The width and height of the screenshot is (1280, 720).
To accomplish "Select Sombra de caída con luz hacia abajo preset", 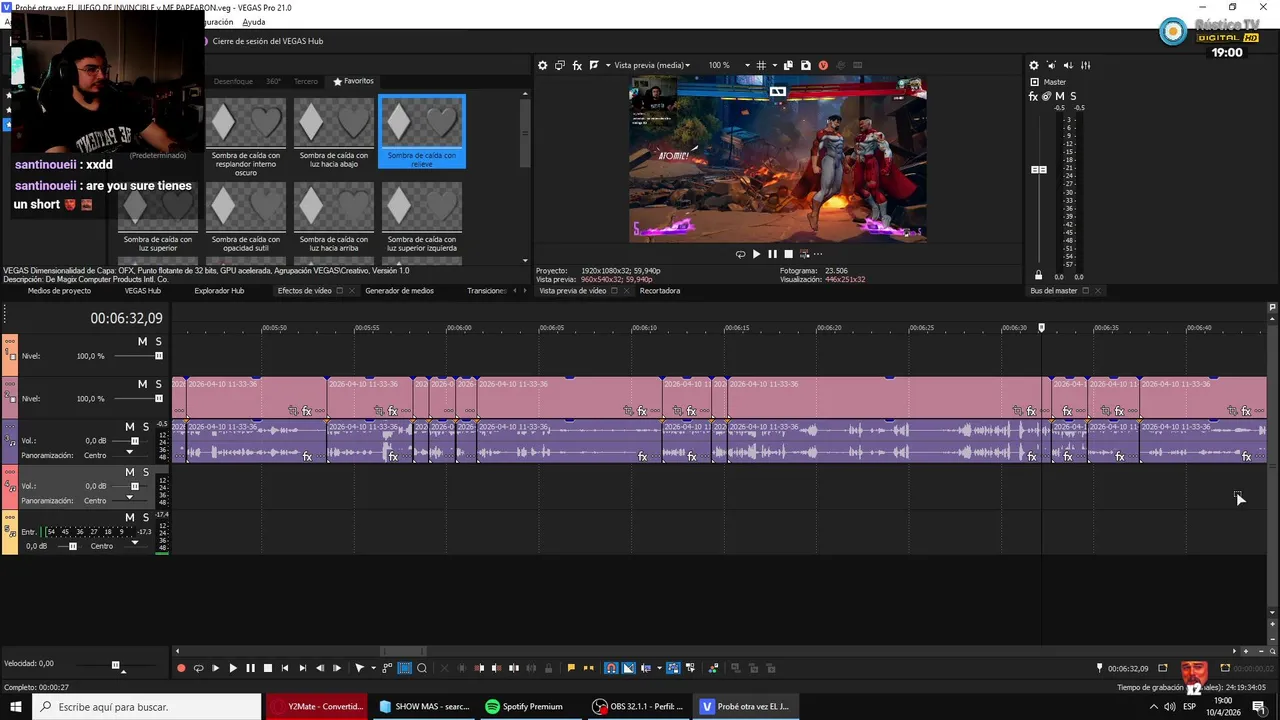I will click(x=334, y=131).
